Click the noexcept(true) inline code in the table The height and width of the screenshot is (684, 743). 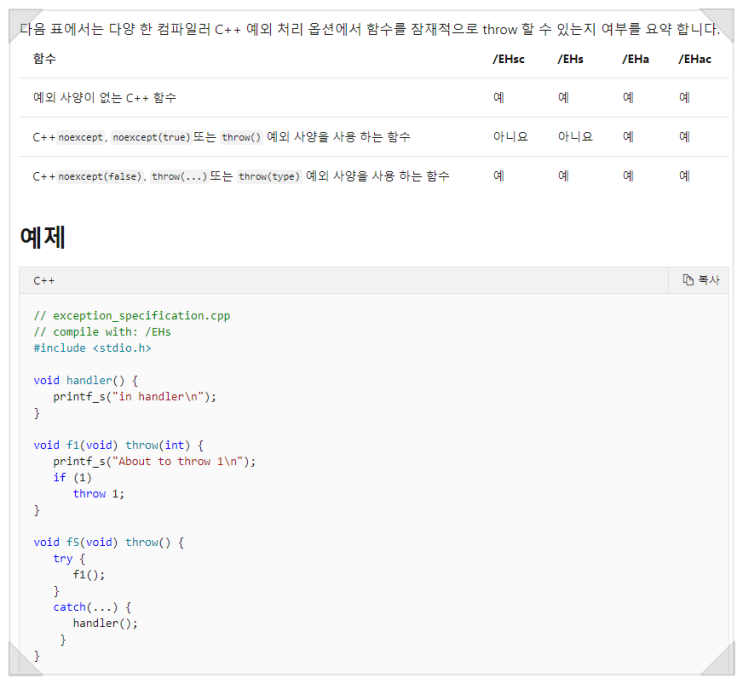tap(151, 137)
